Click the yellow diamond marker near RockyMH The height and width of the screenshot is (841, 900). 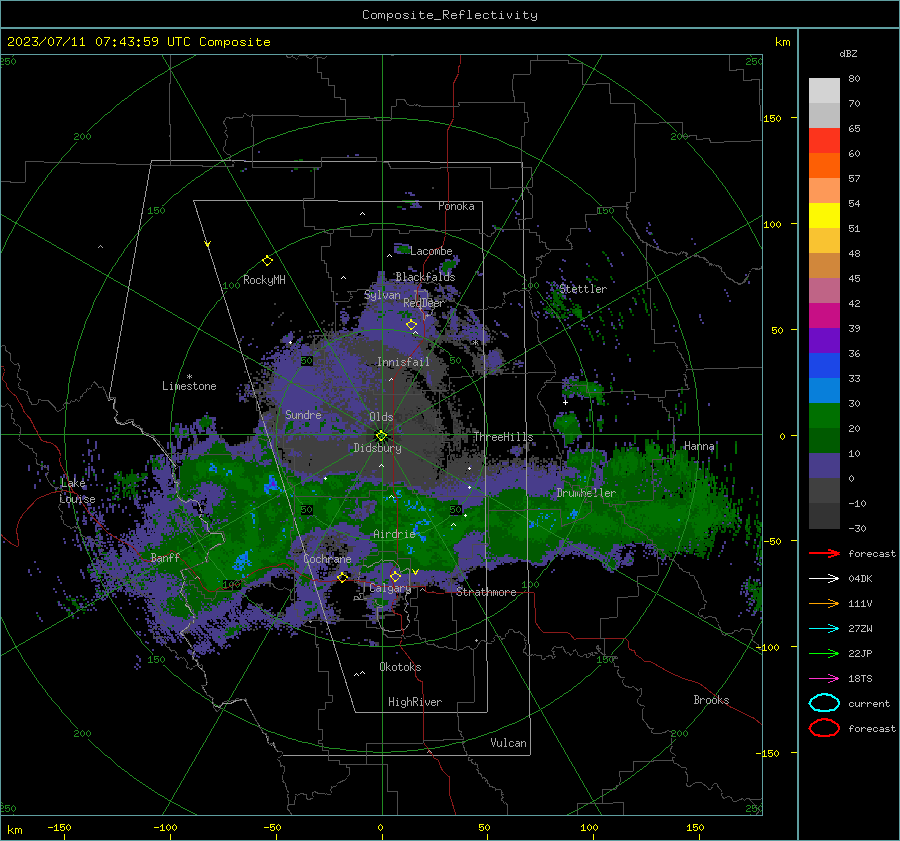[x=267, y=261]
